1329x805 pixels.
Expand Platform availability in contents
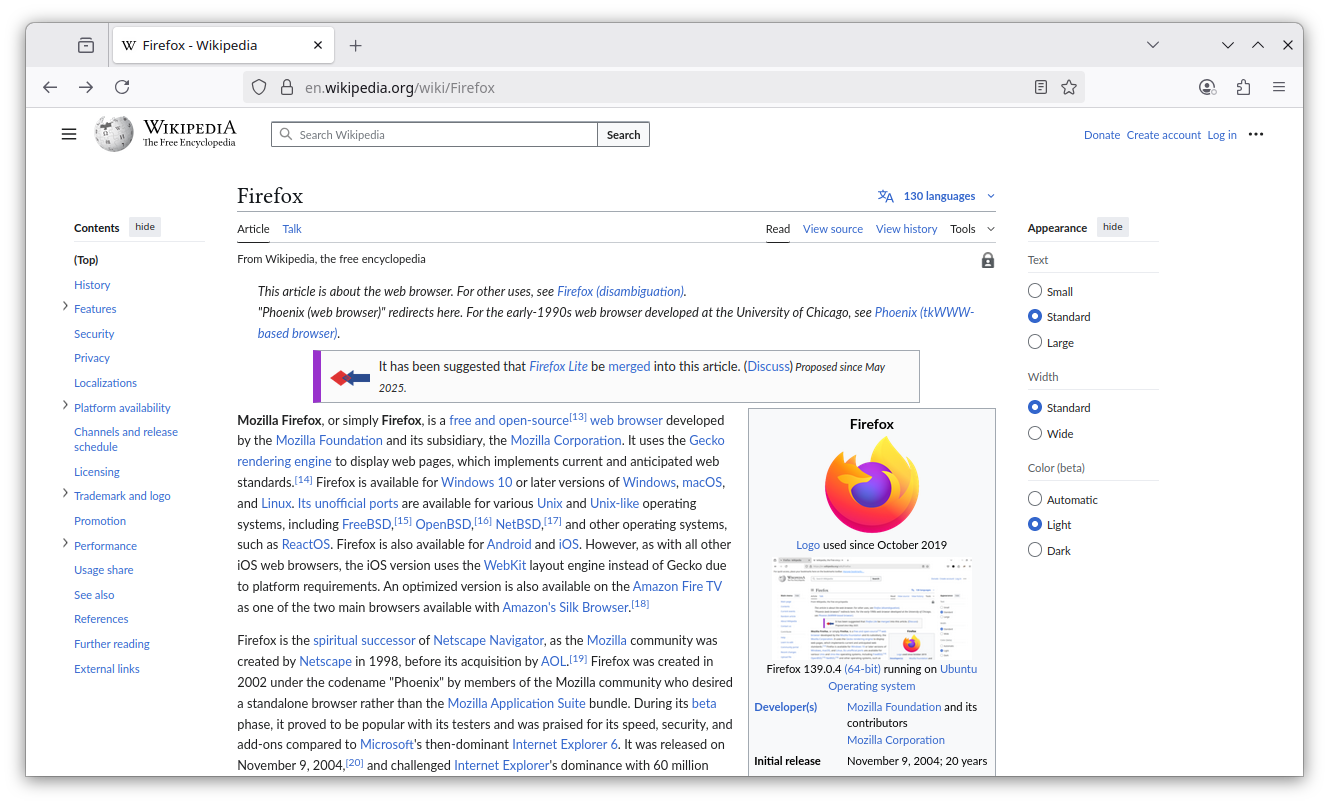pyautogui.click(x=65, y=406)
